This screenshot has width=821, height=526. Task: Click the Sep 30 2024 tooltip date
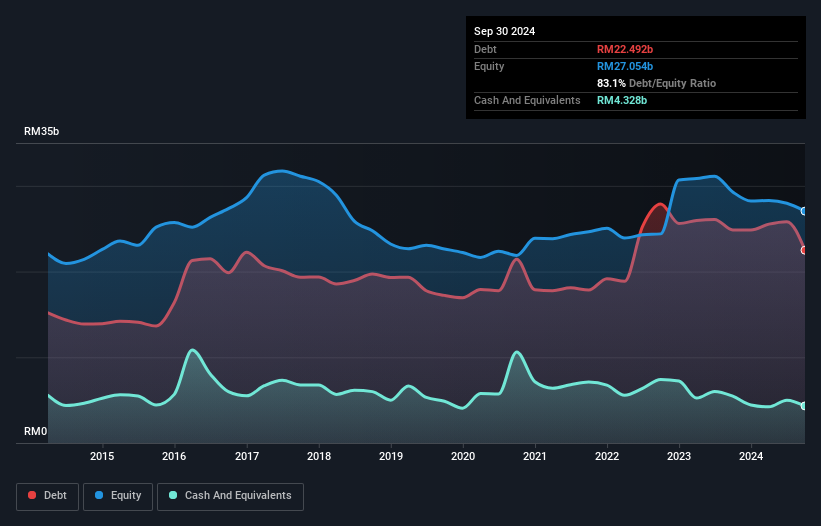[x=504, y=31]
